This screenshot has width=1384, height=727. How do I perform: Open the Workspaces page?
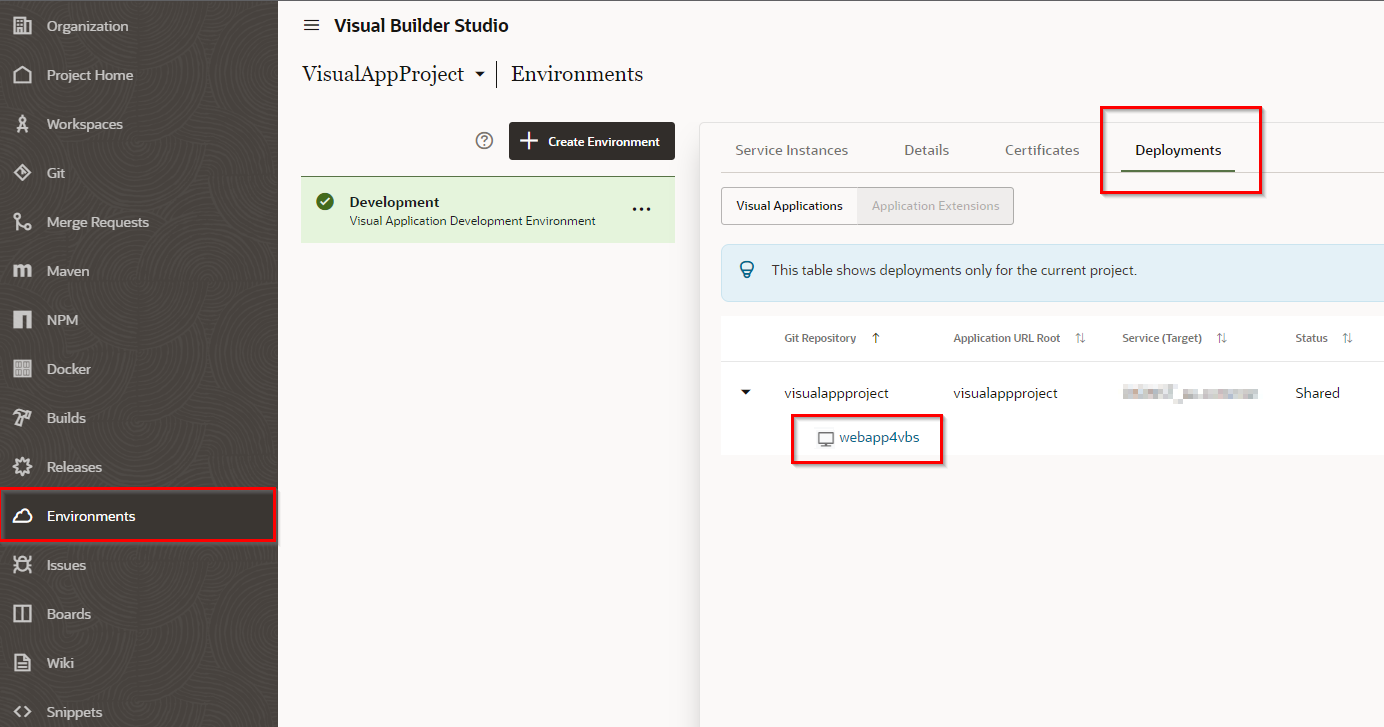coord(84,124)
